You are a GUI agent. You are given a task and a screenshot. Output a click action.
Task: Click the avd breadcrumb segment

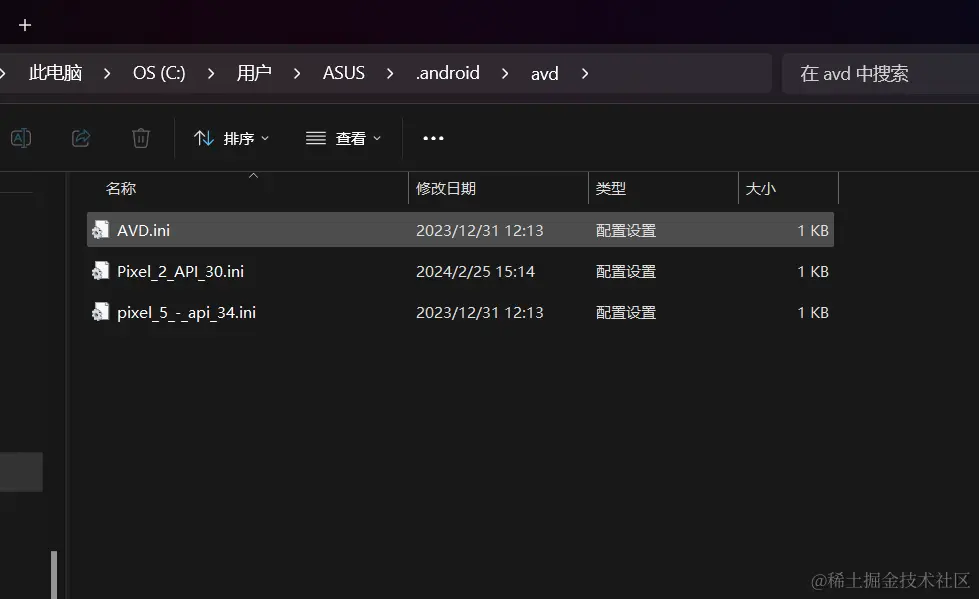point(544,74)
